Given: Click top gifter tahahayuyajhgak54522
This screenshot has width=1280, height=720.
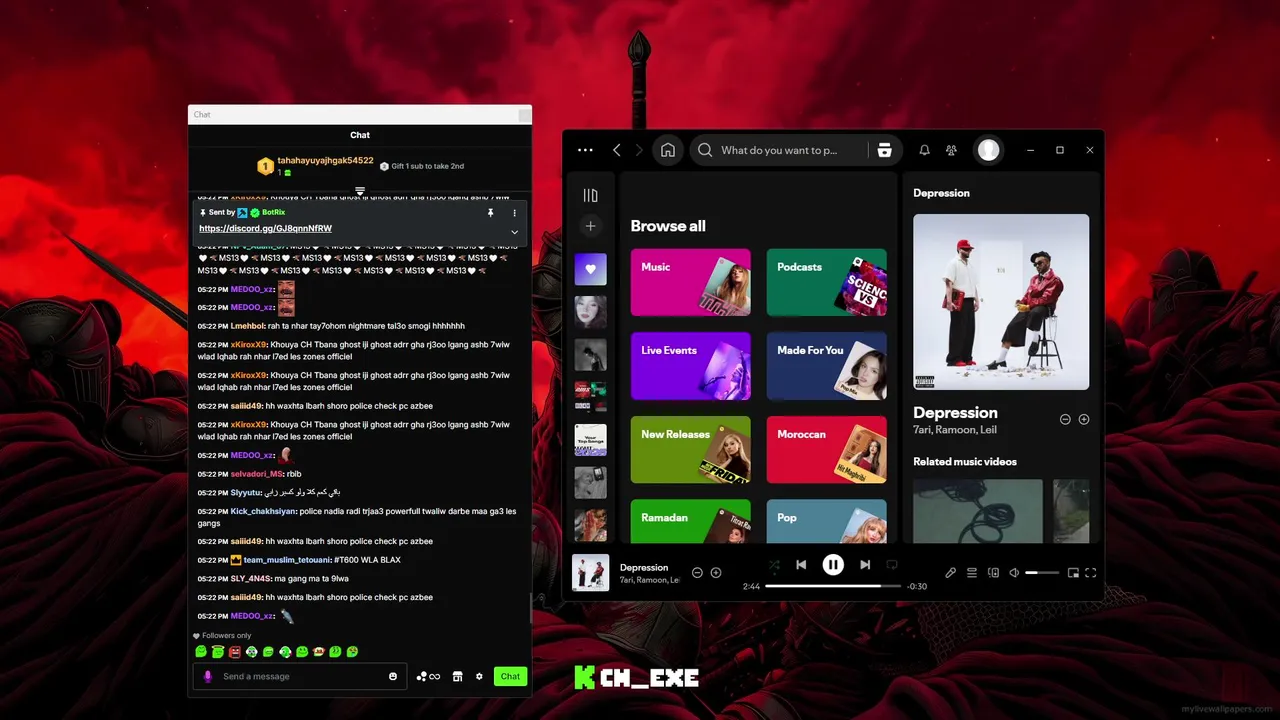Looking at the screenshot, I should [x=325, y=160].
